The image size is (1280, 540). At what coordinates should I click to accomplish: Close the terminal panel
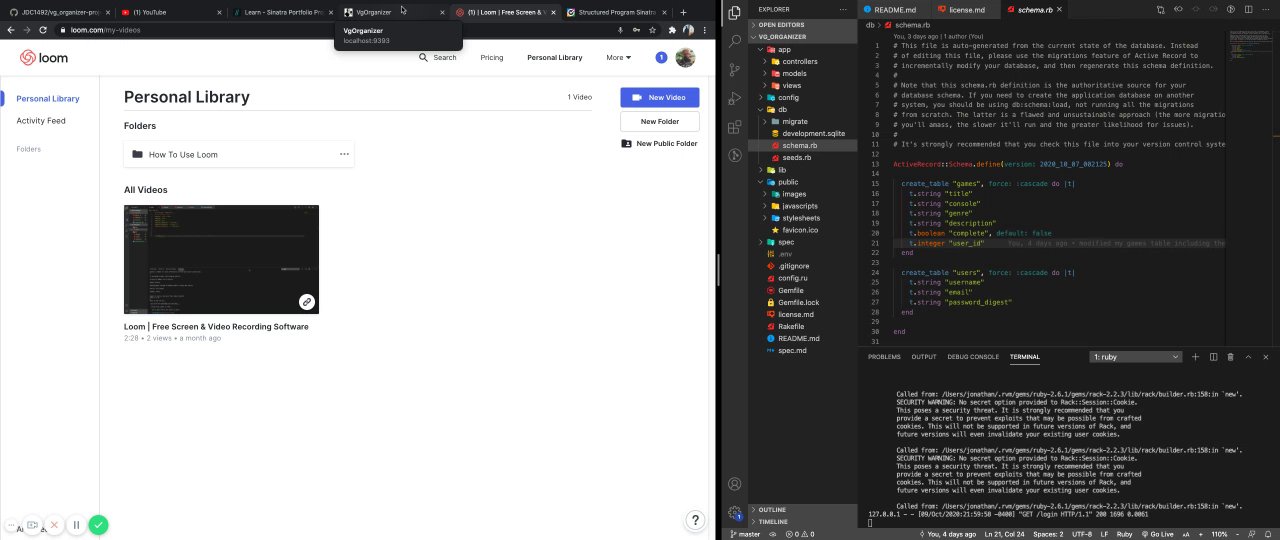click(x=1266, y=357)
